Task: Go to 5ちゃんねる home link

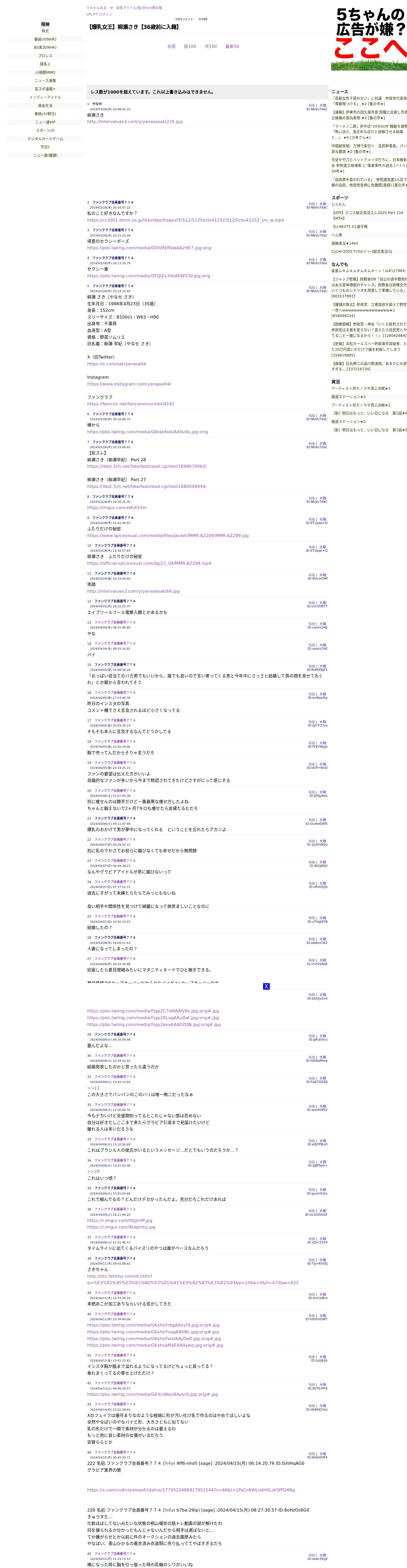Action: pyautogui.click(x=96, y=8)
